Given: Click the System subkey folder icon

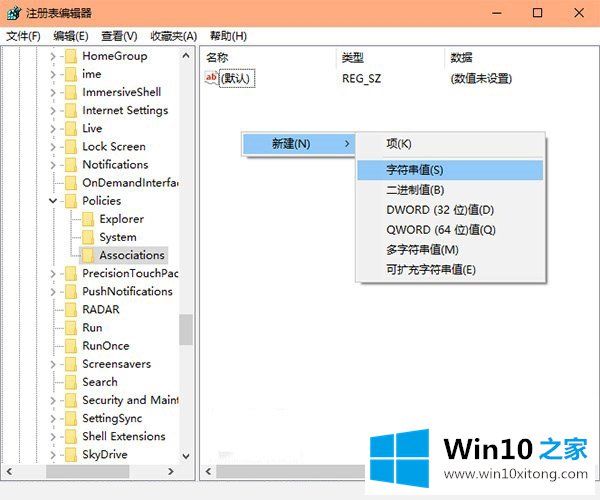Looking at the screenshot, I should click(88, 237).
